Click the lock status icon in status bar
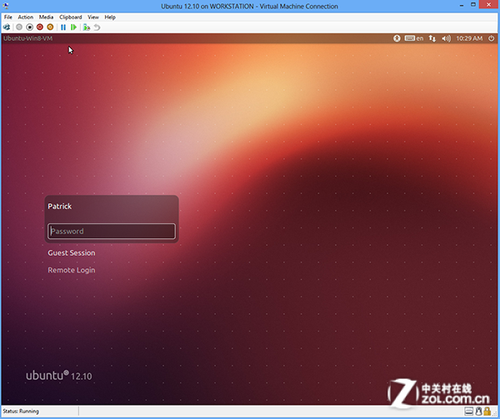Image resolution: width=500 pixels, height=419 pixels. (x=487, y=411)
